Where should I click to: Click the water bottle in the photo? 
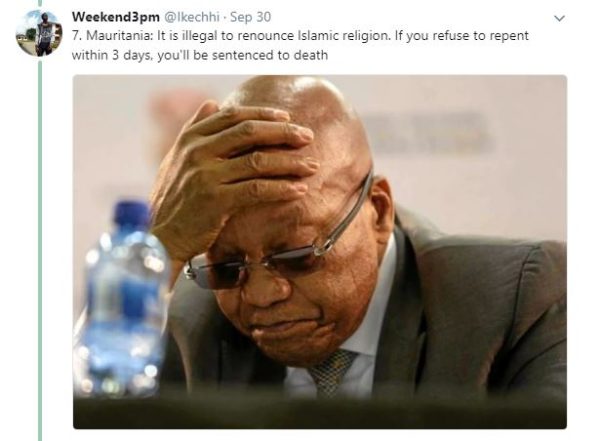point(122,299)
